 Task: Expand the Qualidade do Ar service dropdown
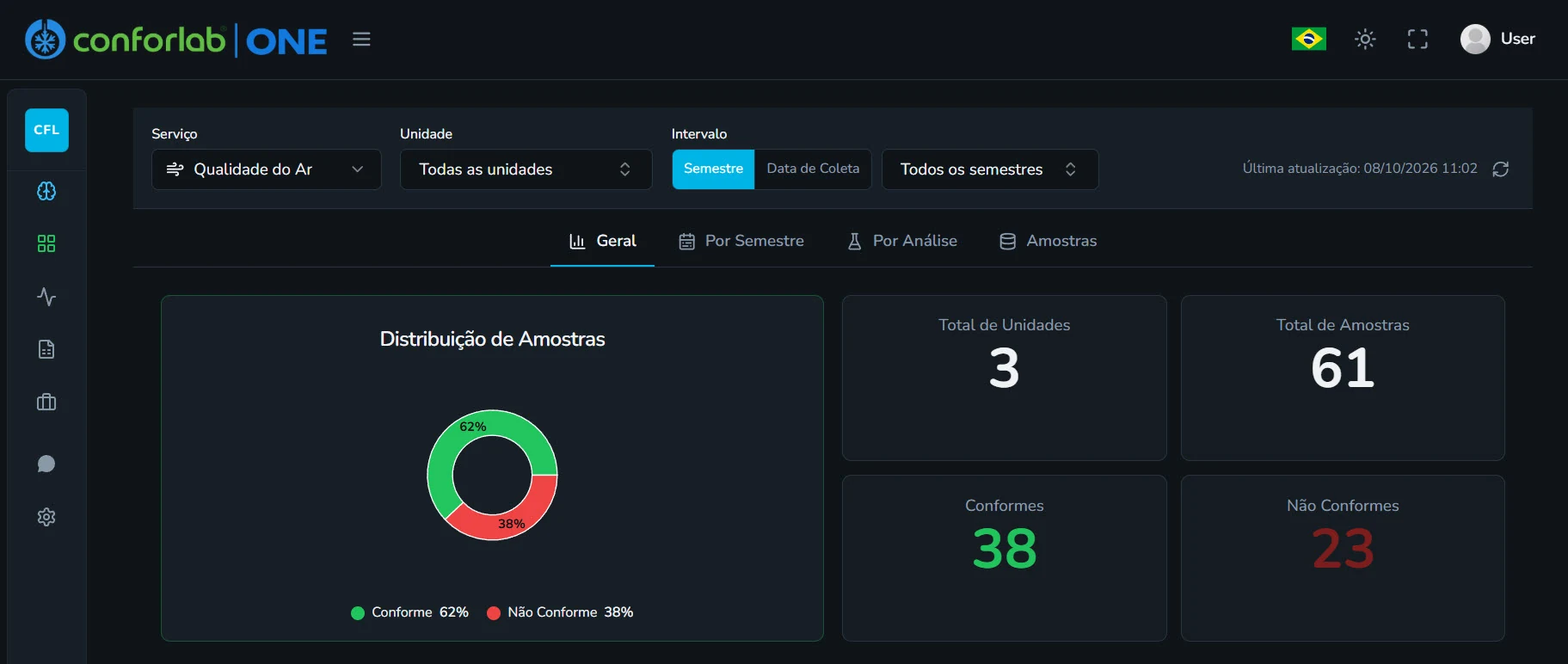click(x=267, y=169)
